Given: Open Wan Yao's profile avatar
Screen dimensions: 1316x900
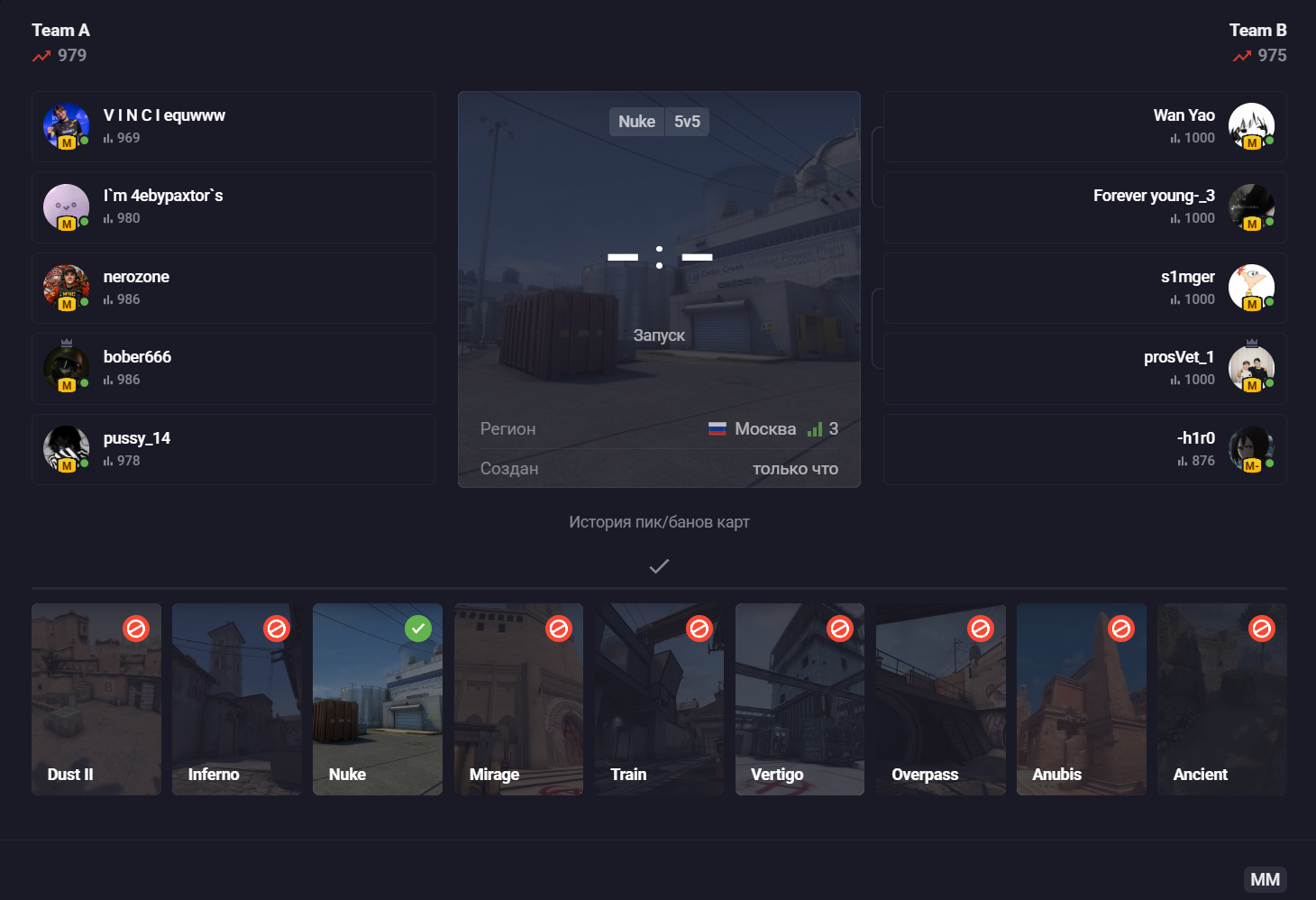Looking at the screenshot, I should tap(1251, 126).
